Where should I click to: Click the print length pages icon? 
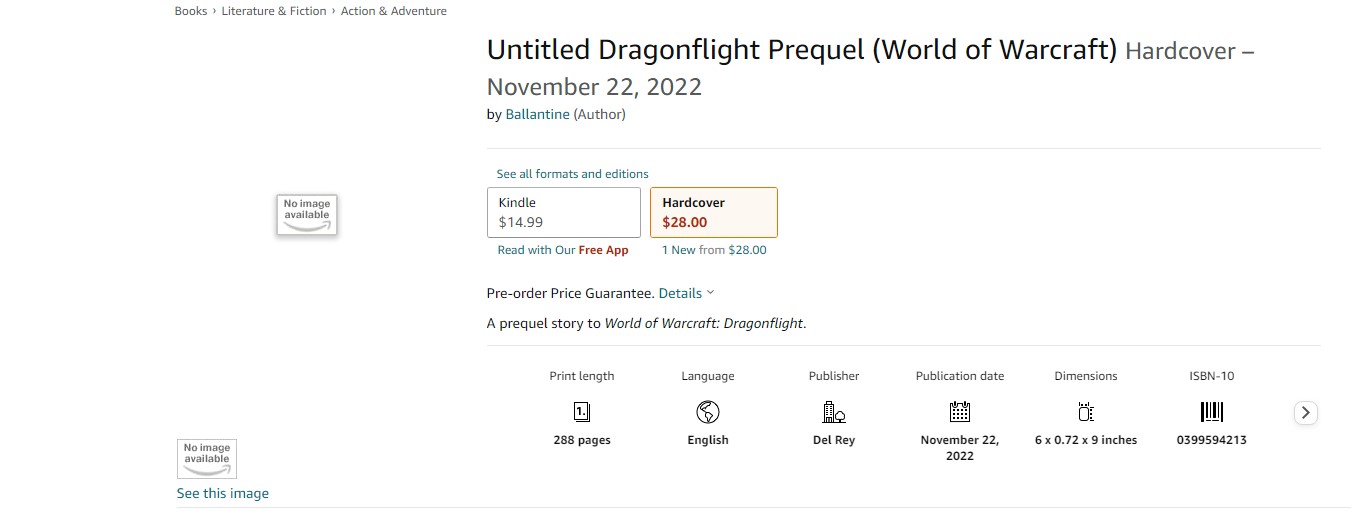(581, 411)
